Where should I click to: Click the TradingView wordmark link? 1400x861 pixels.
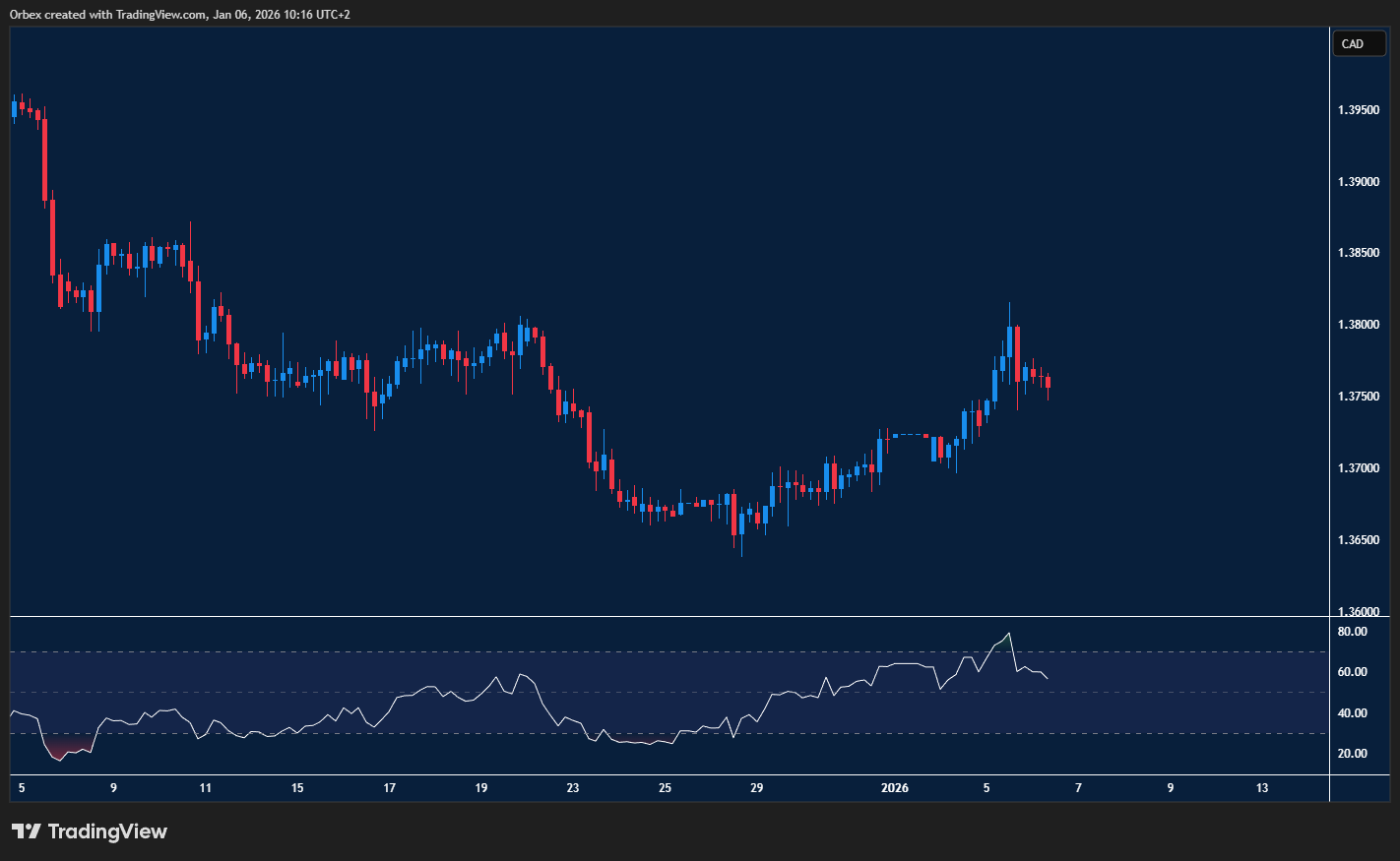pyautogui.click(x=108, y=831)
